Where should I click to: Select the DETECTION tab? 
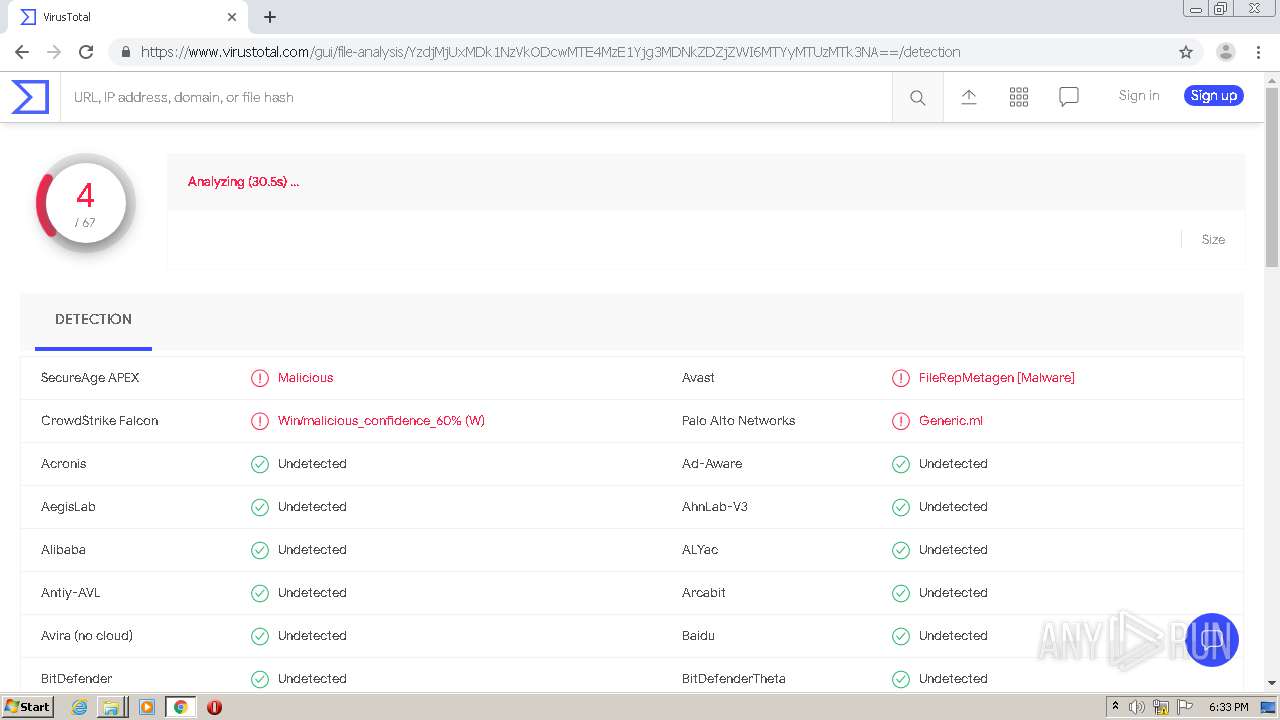point(93,320)
